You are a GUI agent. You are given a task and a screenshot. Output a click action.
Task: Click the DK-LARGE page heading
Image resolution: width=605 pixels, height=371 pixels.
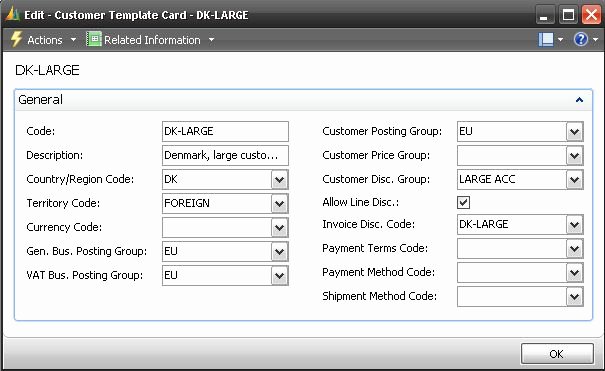coord(47,70)
